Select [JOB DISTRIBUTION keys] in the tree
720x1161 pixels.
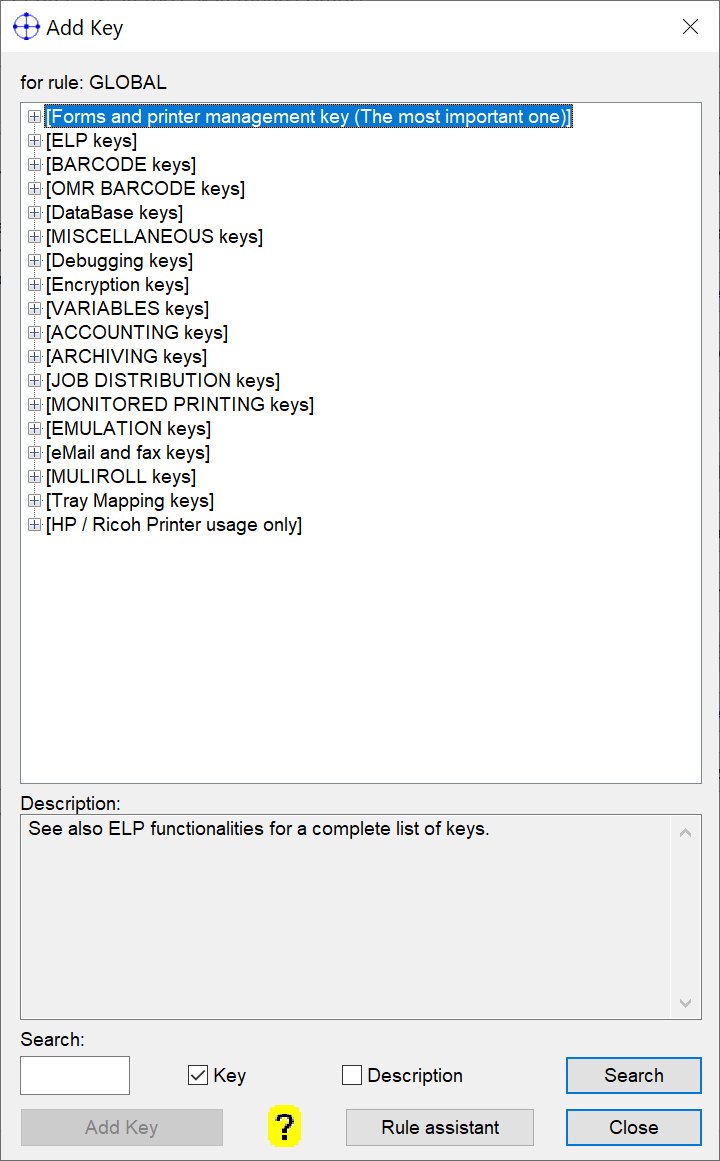click(x=163, y=381)
